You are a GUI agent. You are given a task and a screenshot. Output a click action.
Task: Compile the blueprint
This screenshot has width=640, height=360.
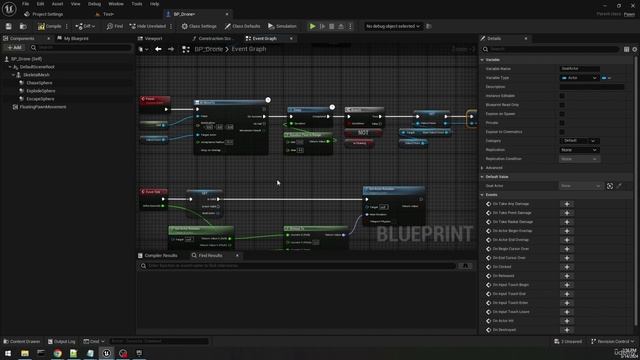[x=49, y=26]
